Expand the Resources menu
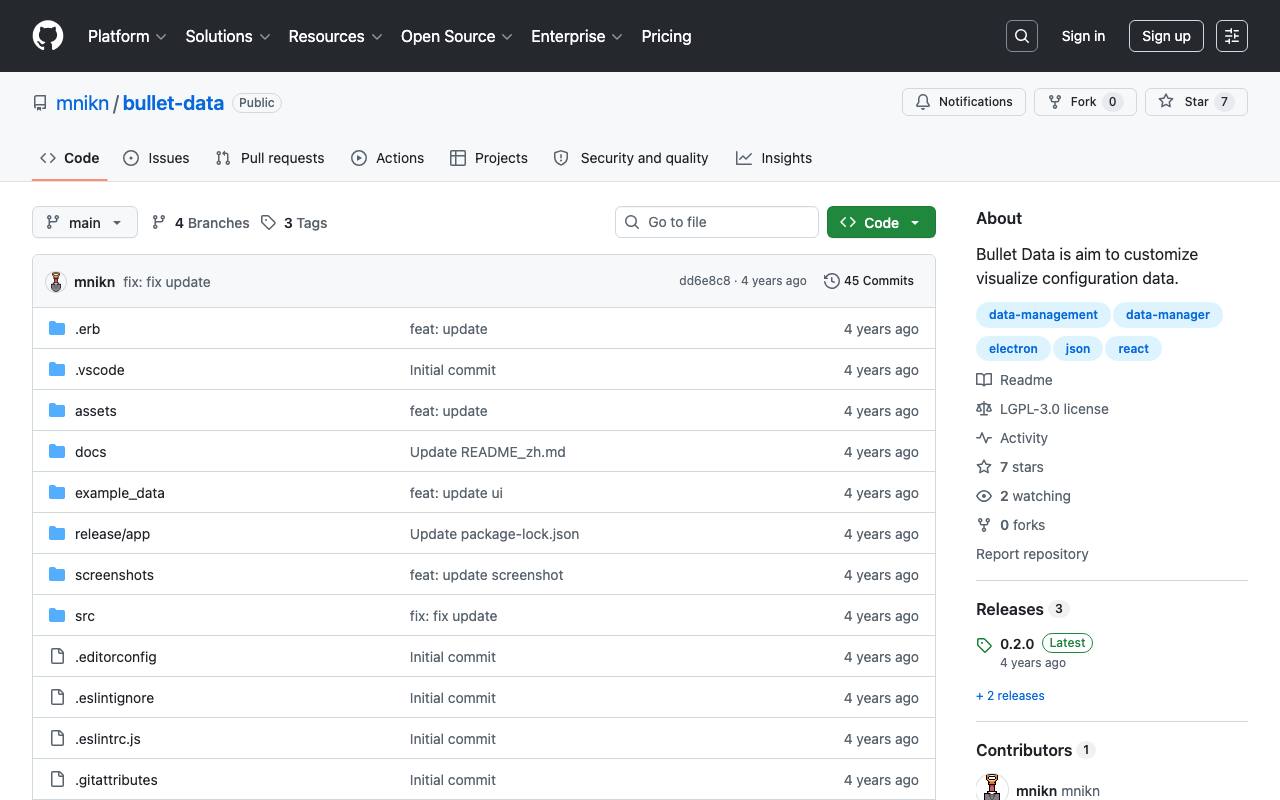Viewport: 1280px width, 800px height. (336, 36)
